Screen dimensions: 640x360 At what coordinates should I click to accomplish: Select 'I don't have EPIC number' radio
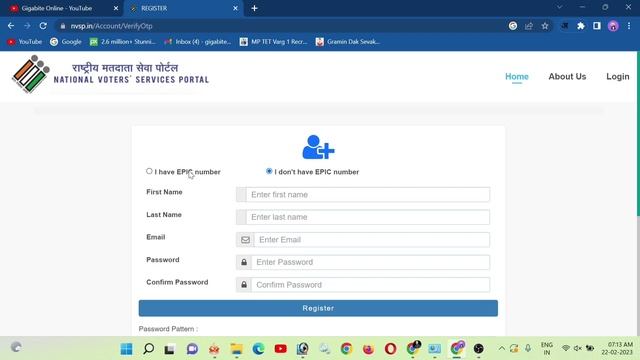coord(269,171)
